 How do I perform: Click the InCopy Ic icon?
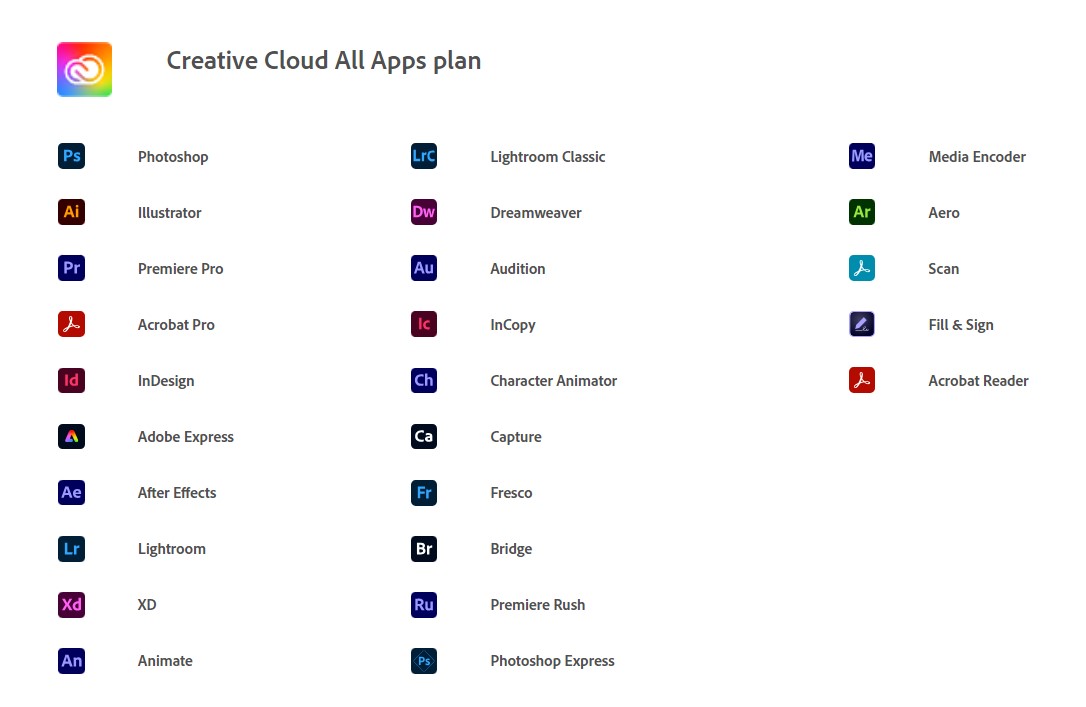pos(424,324)
